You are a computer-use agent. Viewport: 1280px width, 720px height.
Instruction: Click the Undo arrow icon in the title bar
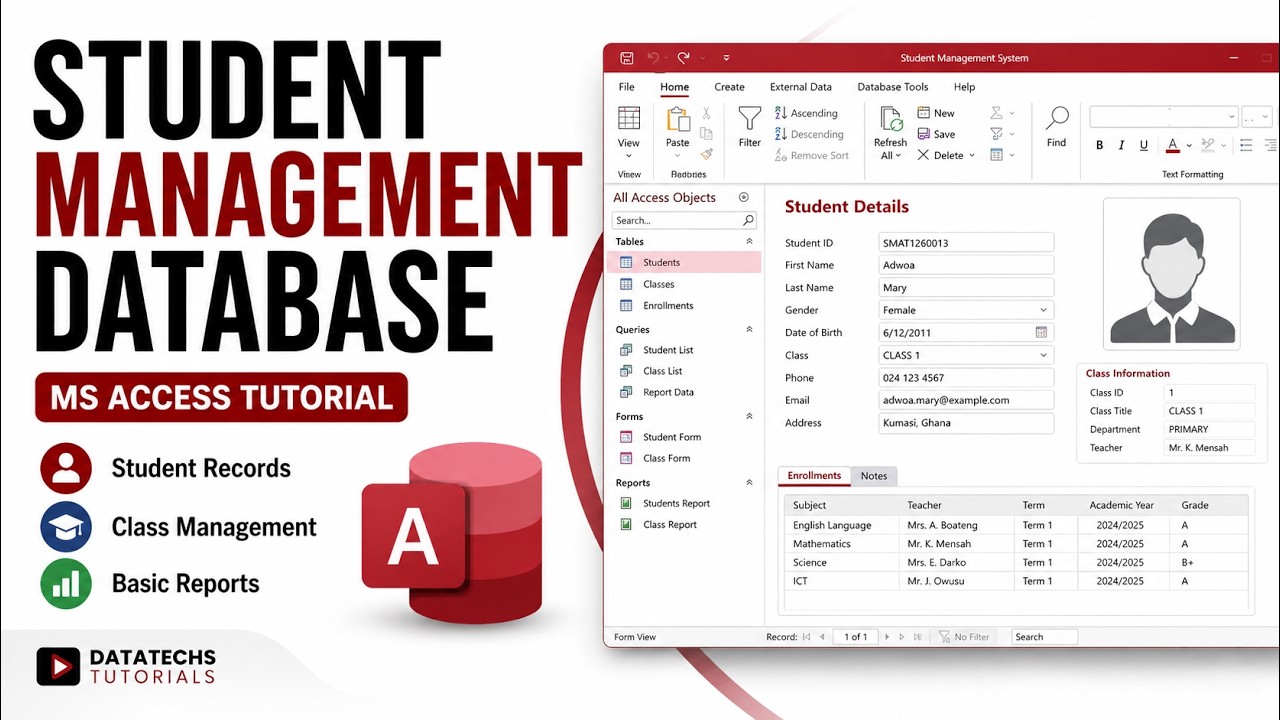click(653, 58)
